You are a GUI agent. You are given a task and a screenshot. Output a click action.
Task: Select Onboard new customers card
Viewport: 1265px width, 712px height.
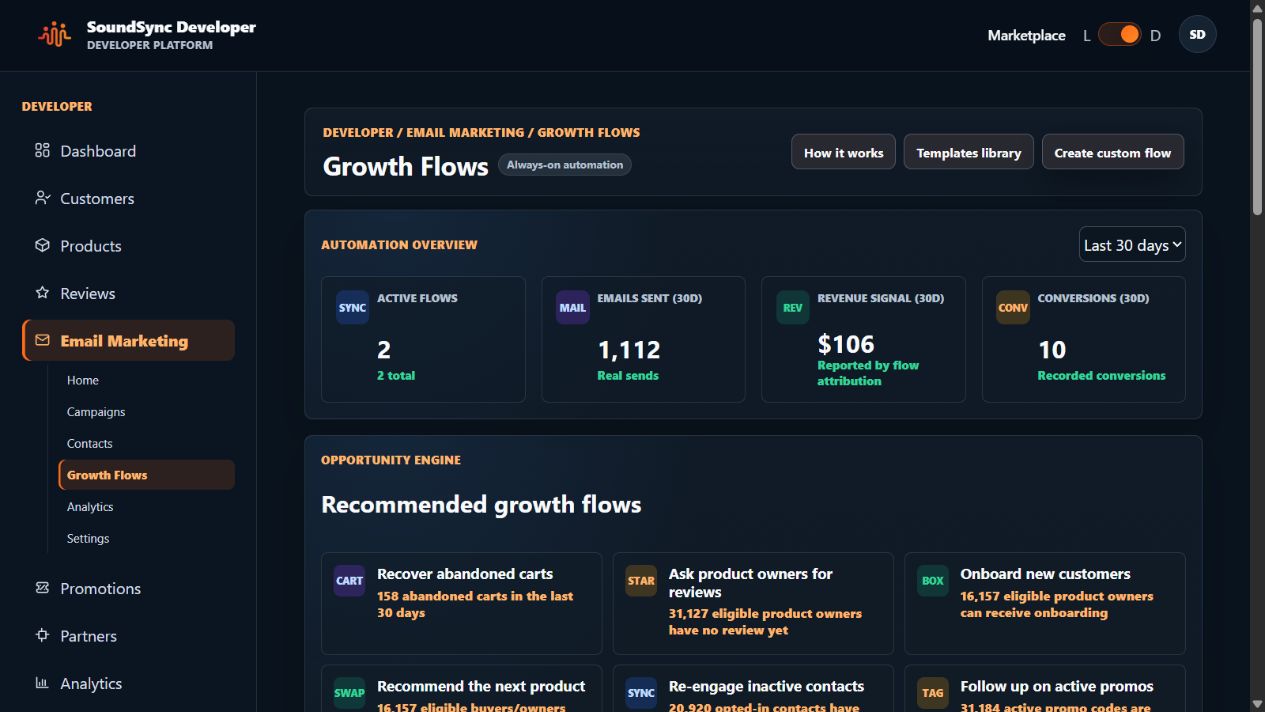tap(1044, 603)
